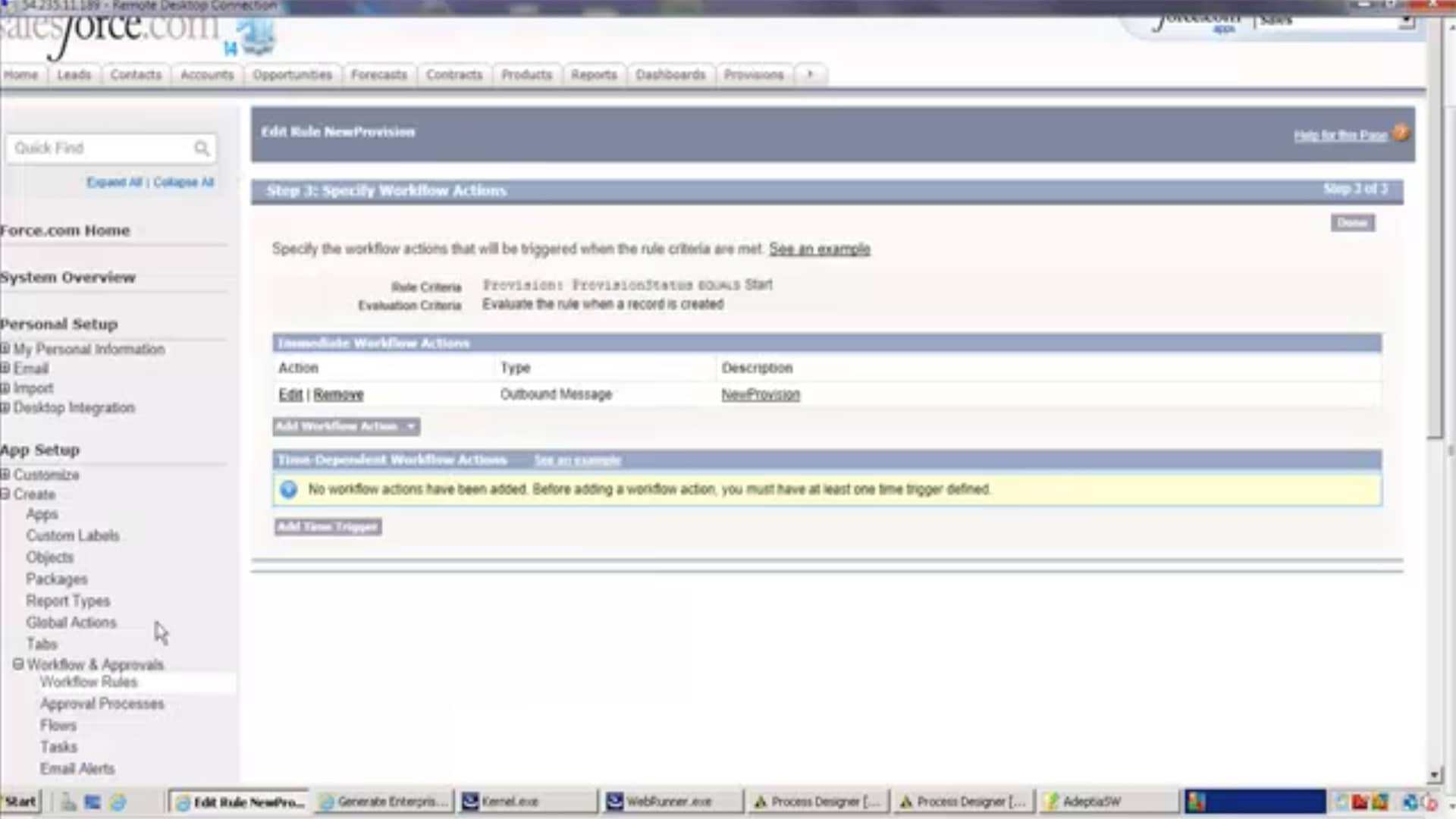Open Internet Explorer from the quick launch bar
Screen dimensions: 1456x819
[118, 802]
